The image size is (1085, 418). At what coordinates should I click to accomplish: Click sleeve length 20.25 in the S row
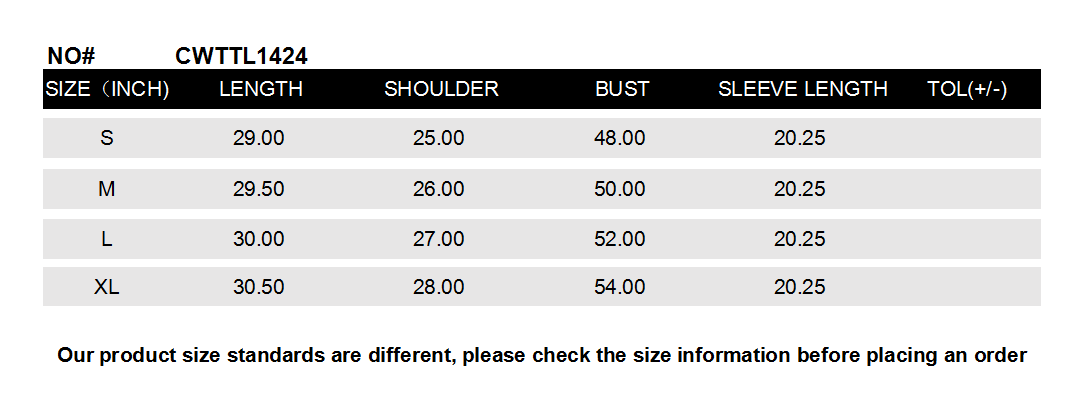[799, 138]
